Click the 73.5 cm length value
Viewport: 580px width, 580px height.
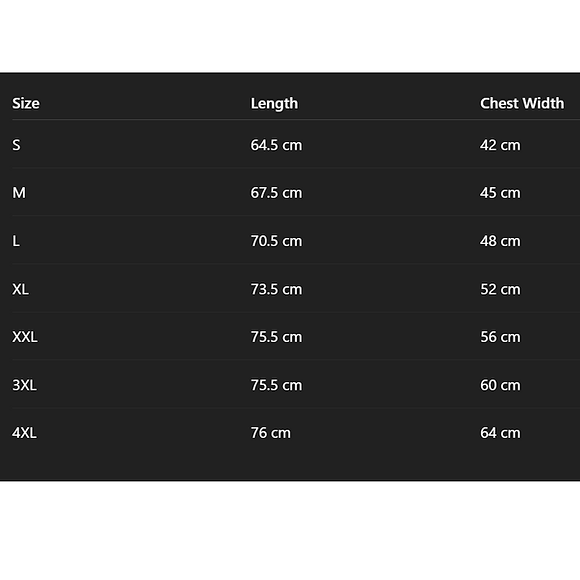click(x=276, y=289)
